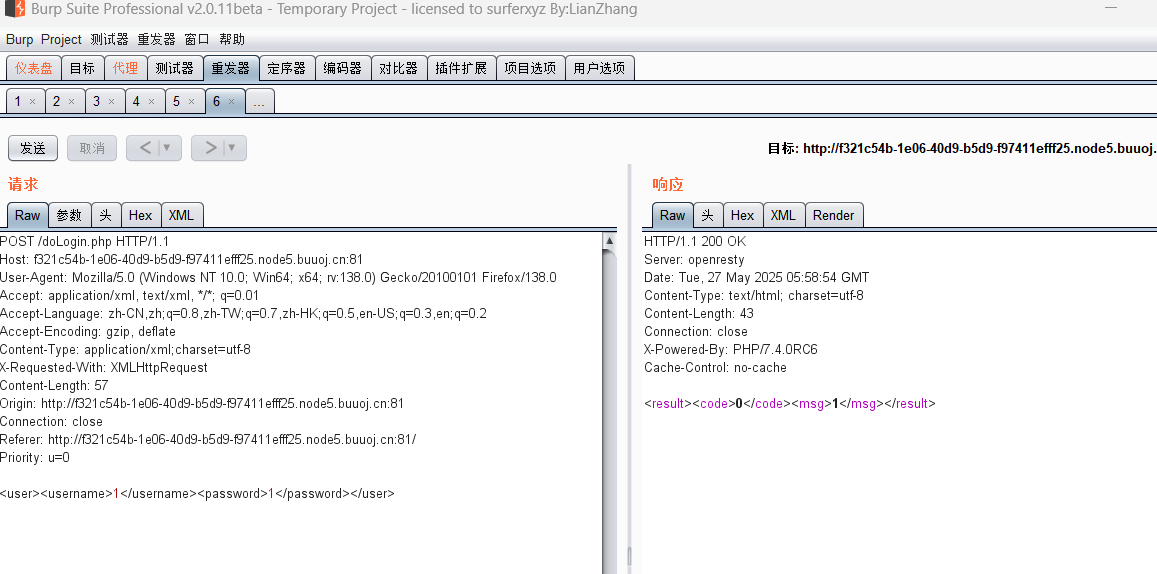Open the Project menu
1157x574 pixels.
coord(61,39)
